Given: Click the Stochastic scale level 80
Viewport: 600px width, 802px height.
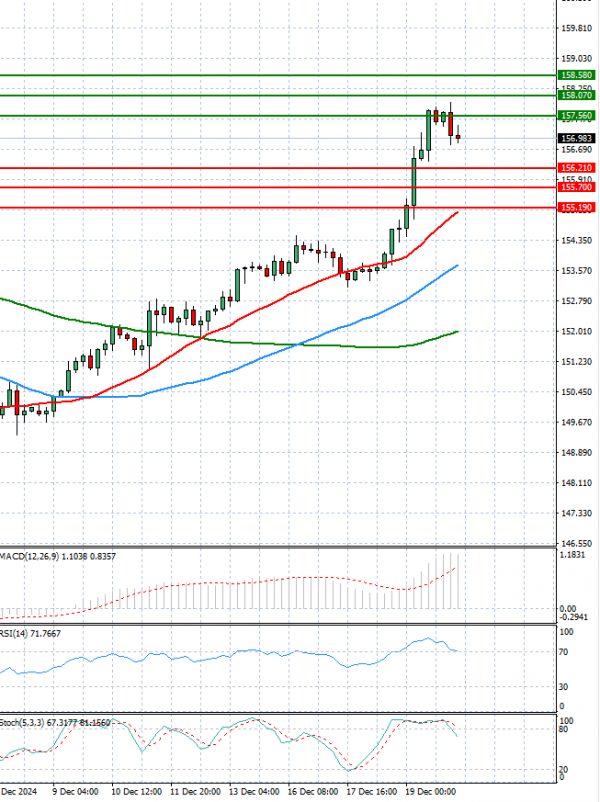Looking at the screenshot, I should coord(563,729).
